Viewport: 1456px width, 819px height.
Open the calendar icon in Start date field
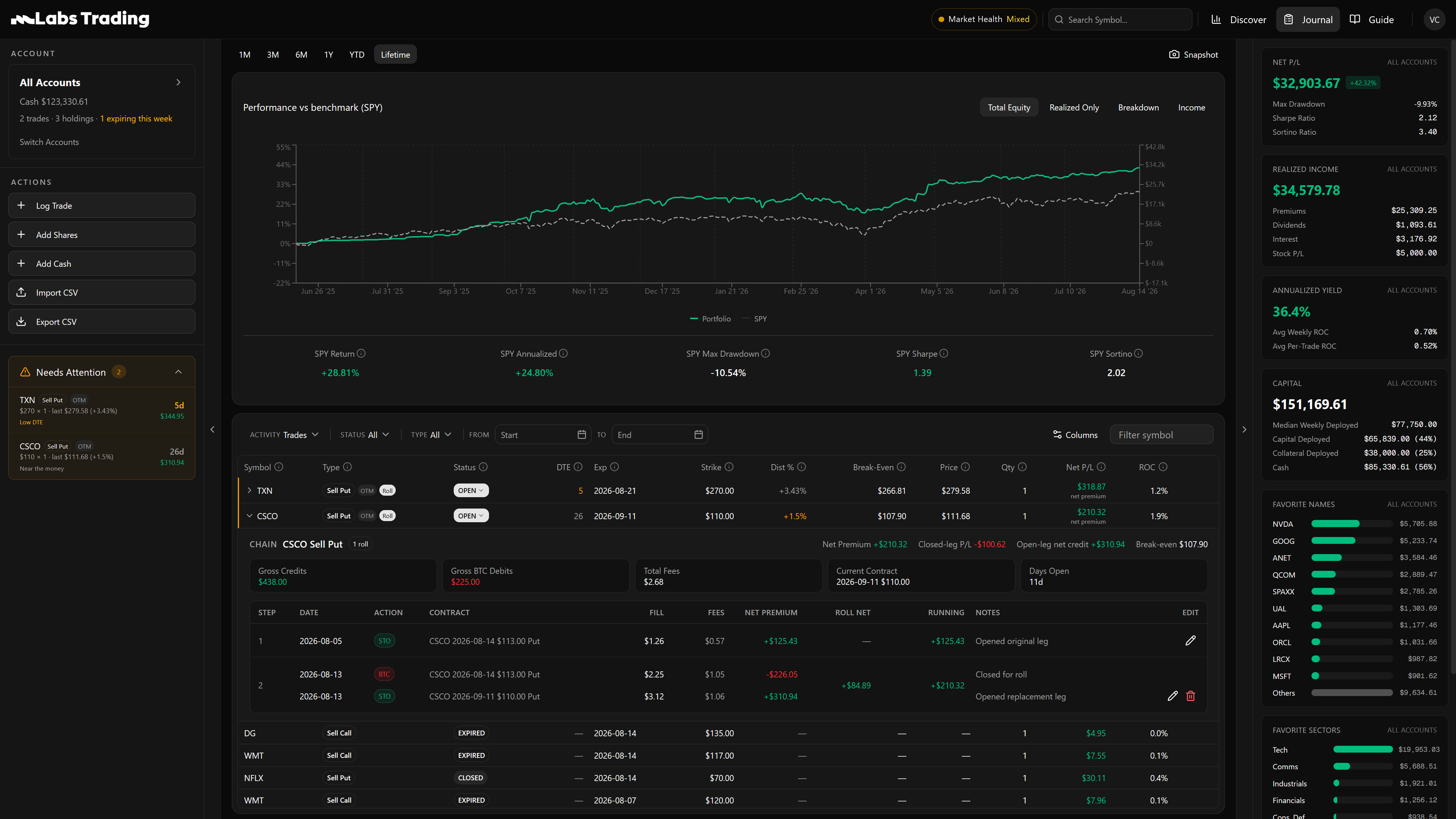click(x=582, y=435)
